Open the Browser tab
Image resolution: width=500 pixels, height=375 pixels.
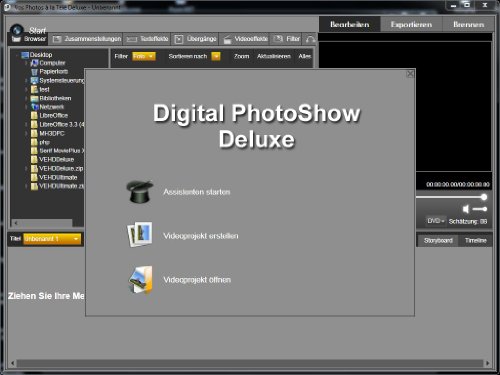click(29, 39)
